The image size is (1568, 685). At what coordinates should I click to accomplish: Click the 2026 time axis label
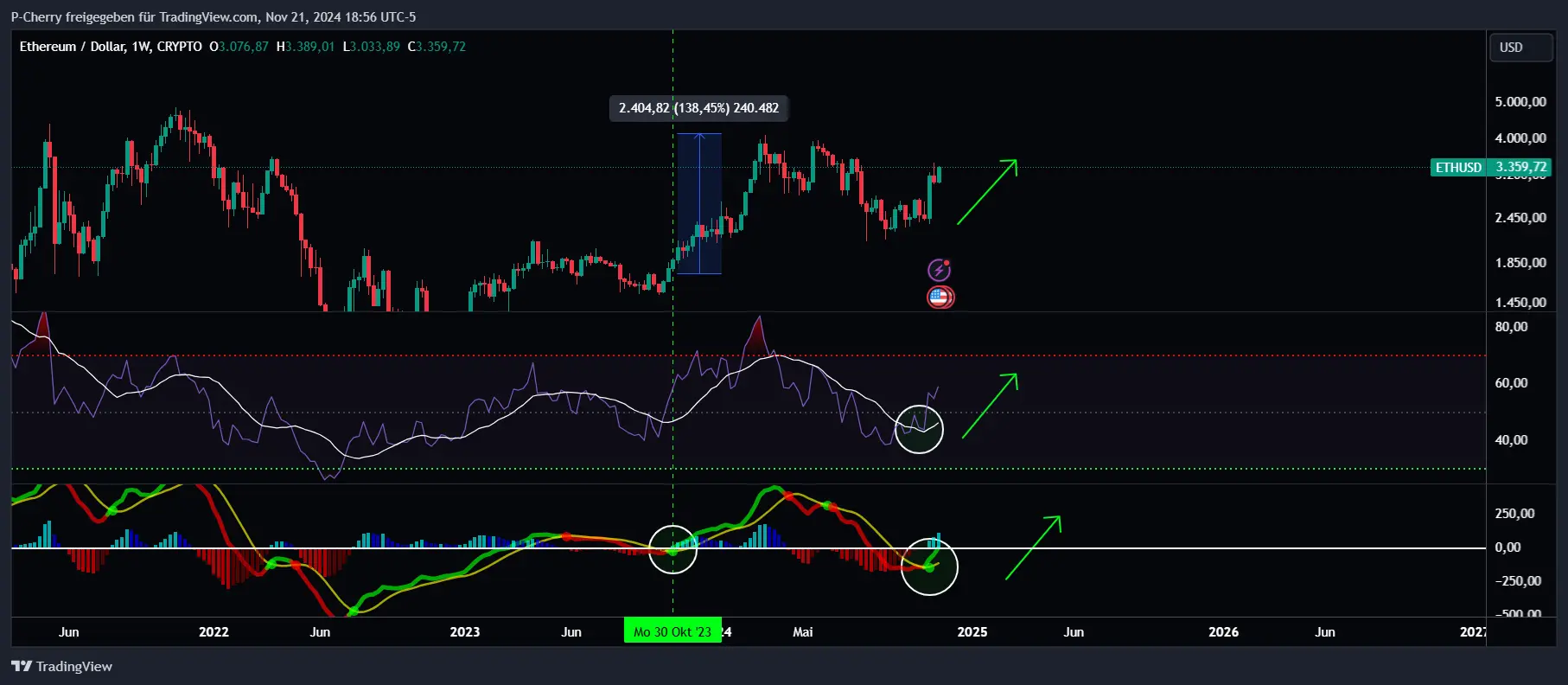click(x=1223, y=631)
